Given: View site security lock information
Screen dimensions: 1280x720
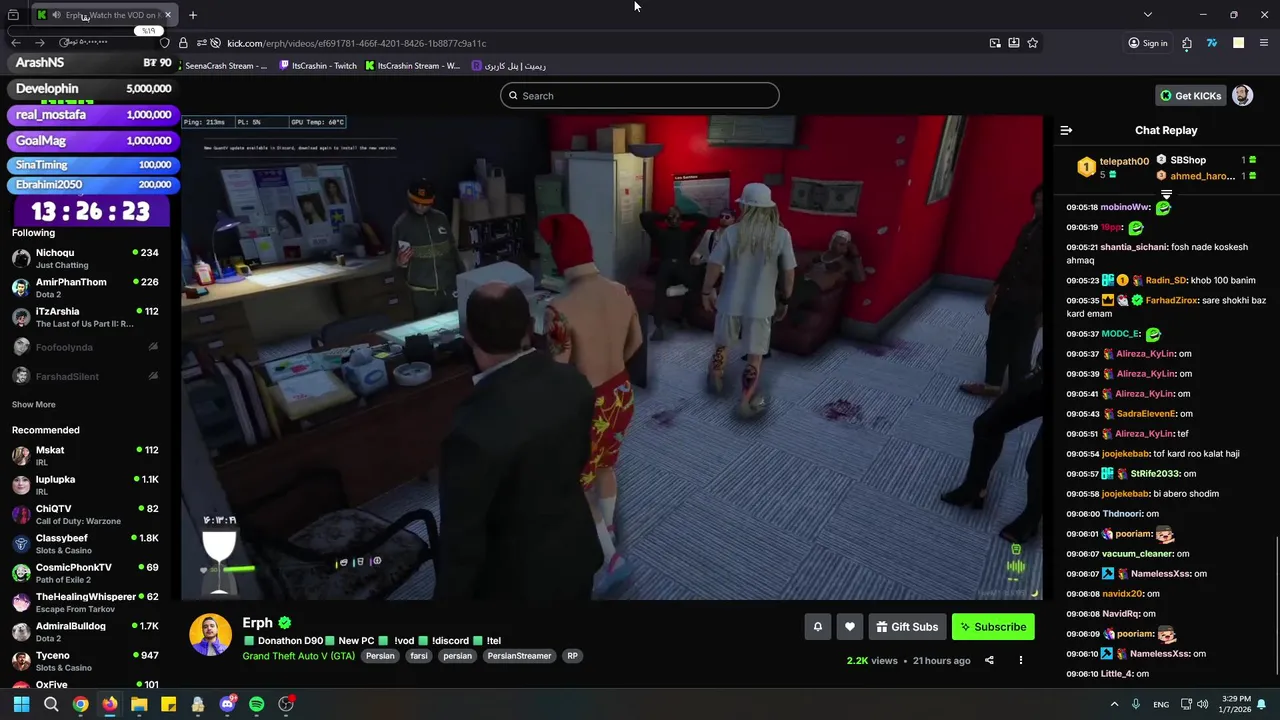Looking at the screenshot, I should [x=183, y=43].
